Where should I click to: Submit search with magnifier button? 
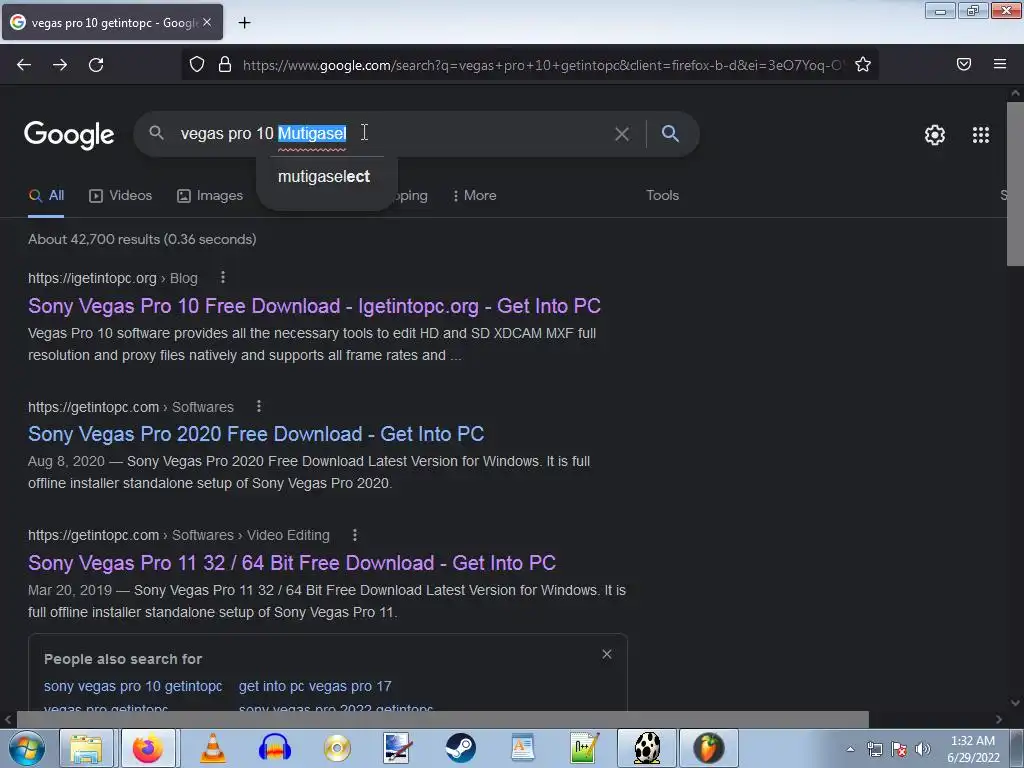tap(670, 134)
